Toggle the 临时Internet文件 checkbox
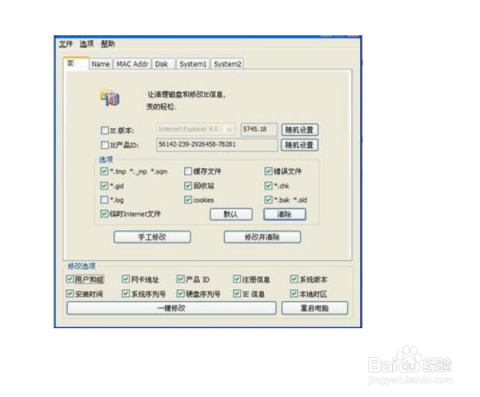Image resolution: width=480 pixels, height=397 pixels. 104,214
